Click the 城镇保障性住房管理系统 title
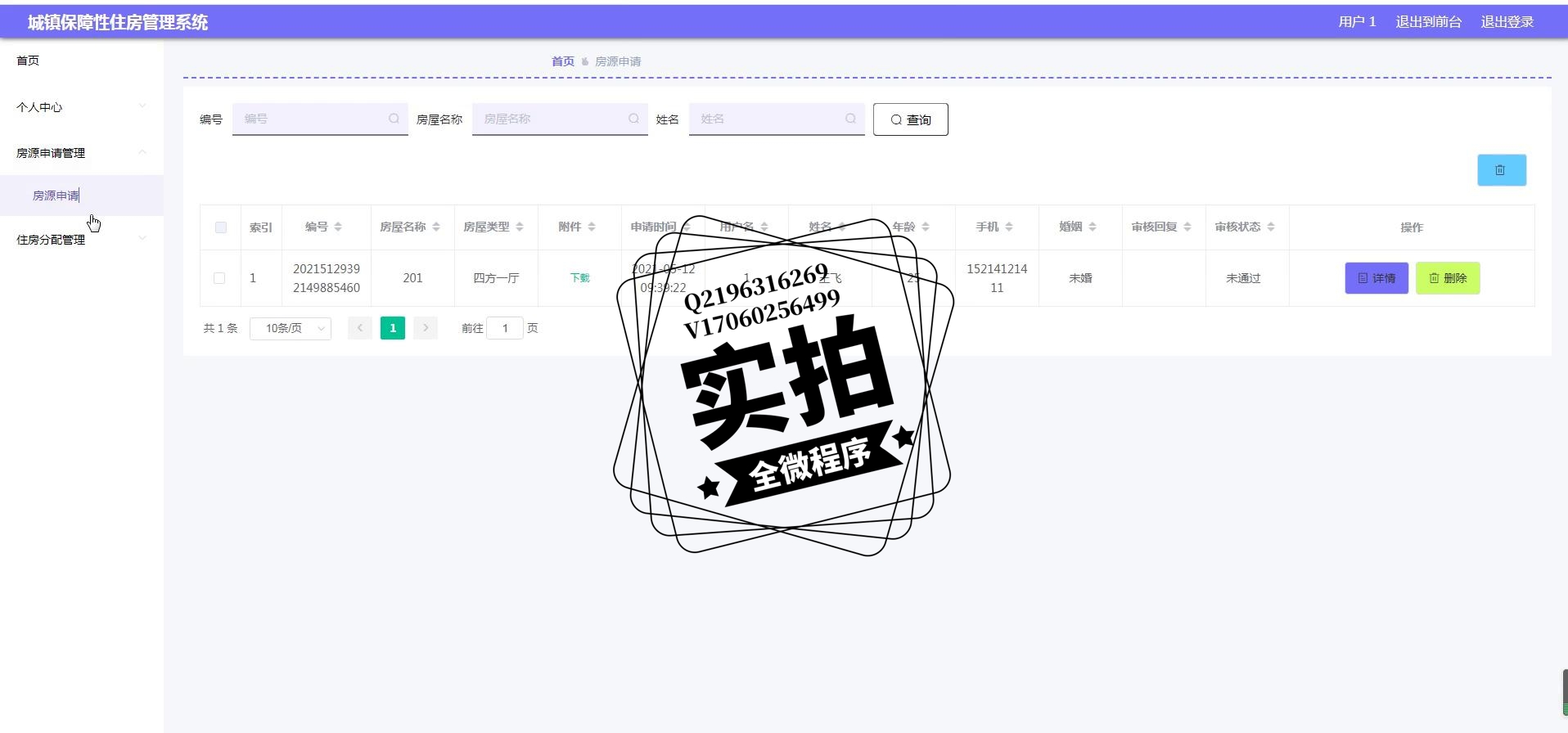1568x733 pixels. tap(118, 22)
